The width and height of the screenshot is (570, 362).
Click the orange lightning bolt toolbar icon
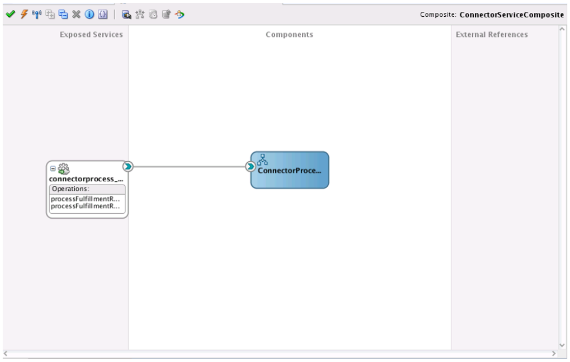click(x=24, y=14)
